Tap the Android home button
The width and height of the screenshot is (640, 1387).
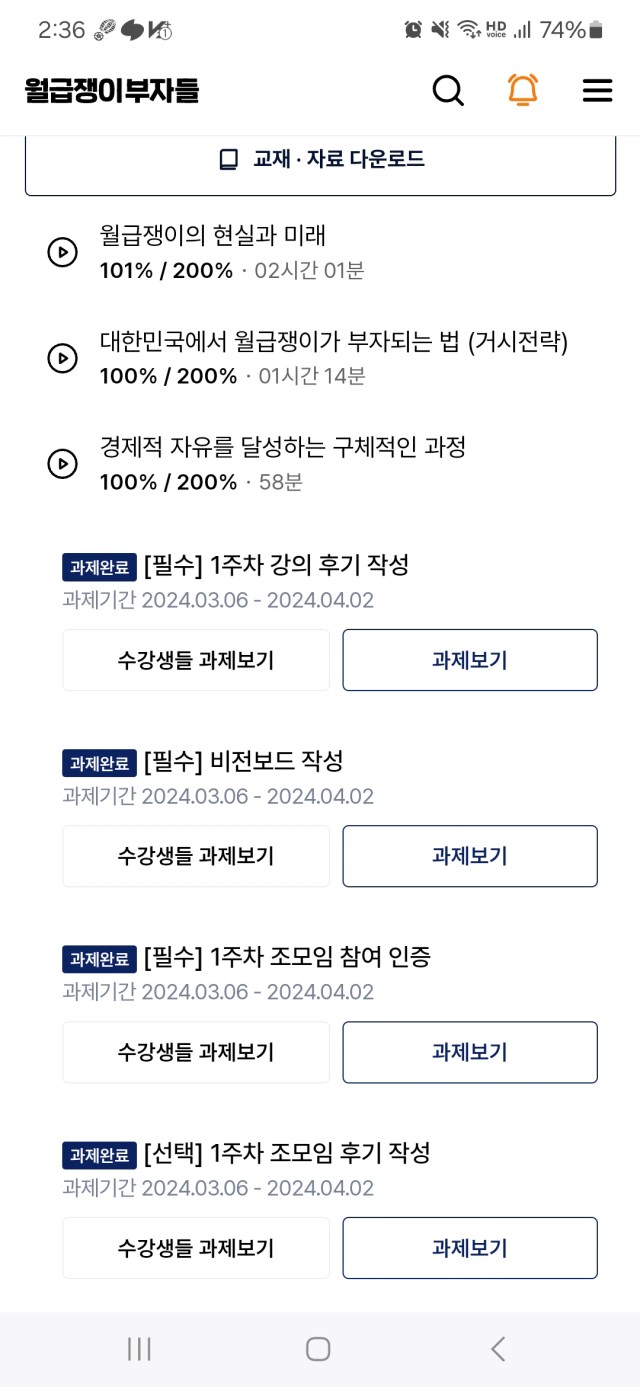pos(318,1349)
